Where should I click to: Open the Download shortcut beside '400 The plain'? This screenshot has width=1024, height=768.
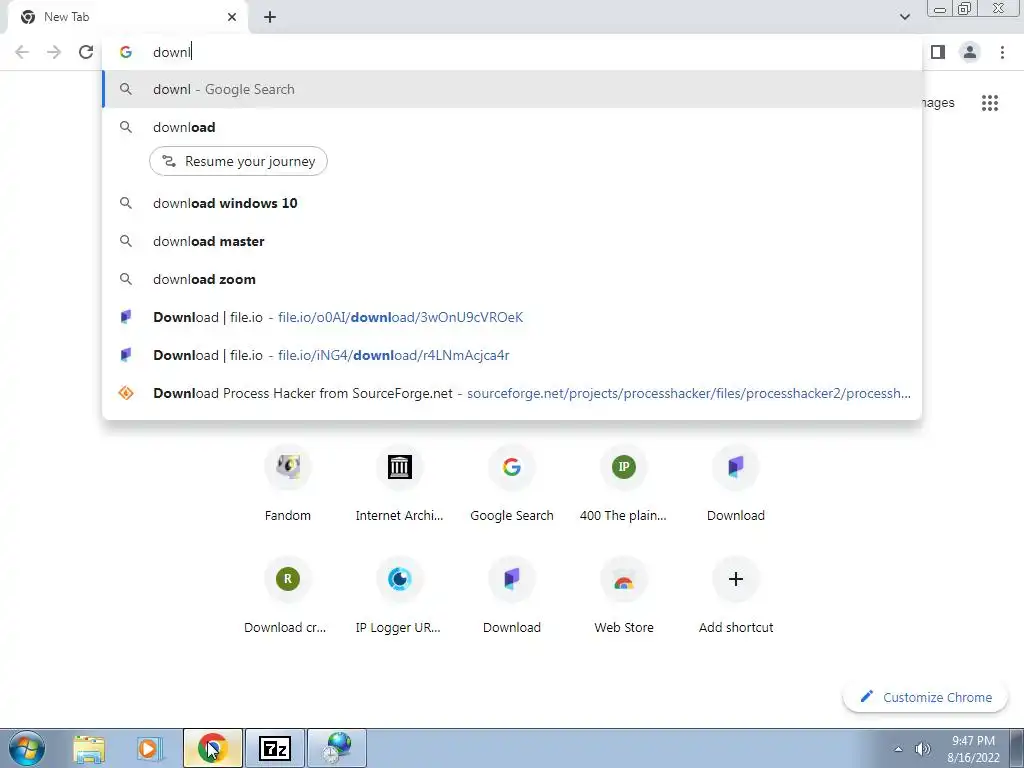point(736,483)
